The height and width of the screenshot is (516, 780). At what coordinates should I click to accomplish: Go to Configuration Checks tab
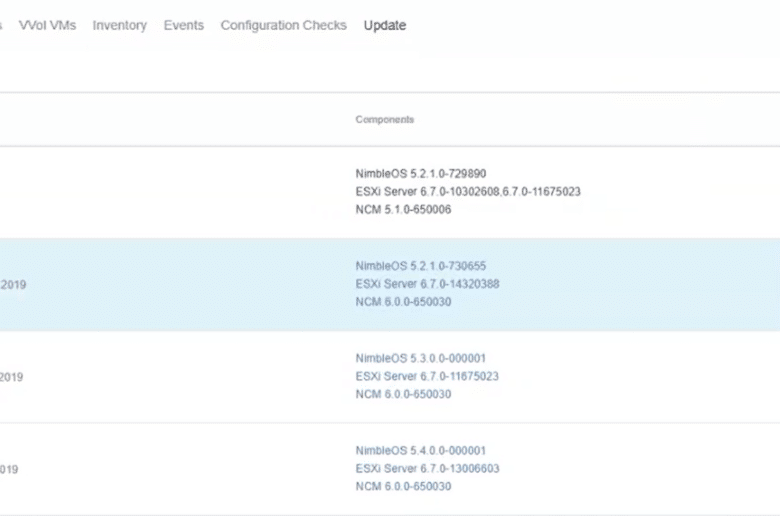pyautogui.click(x=284, y=25)
